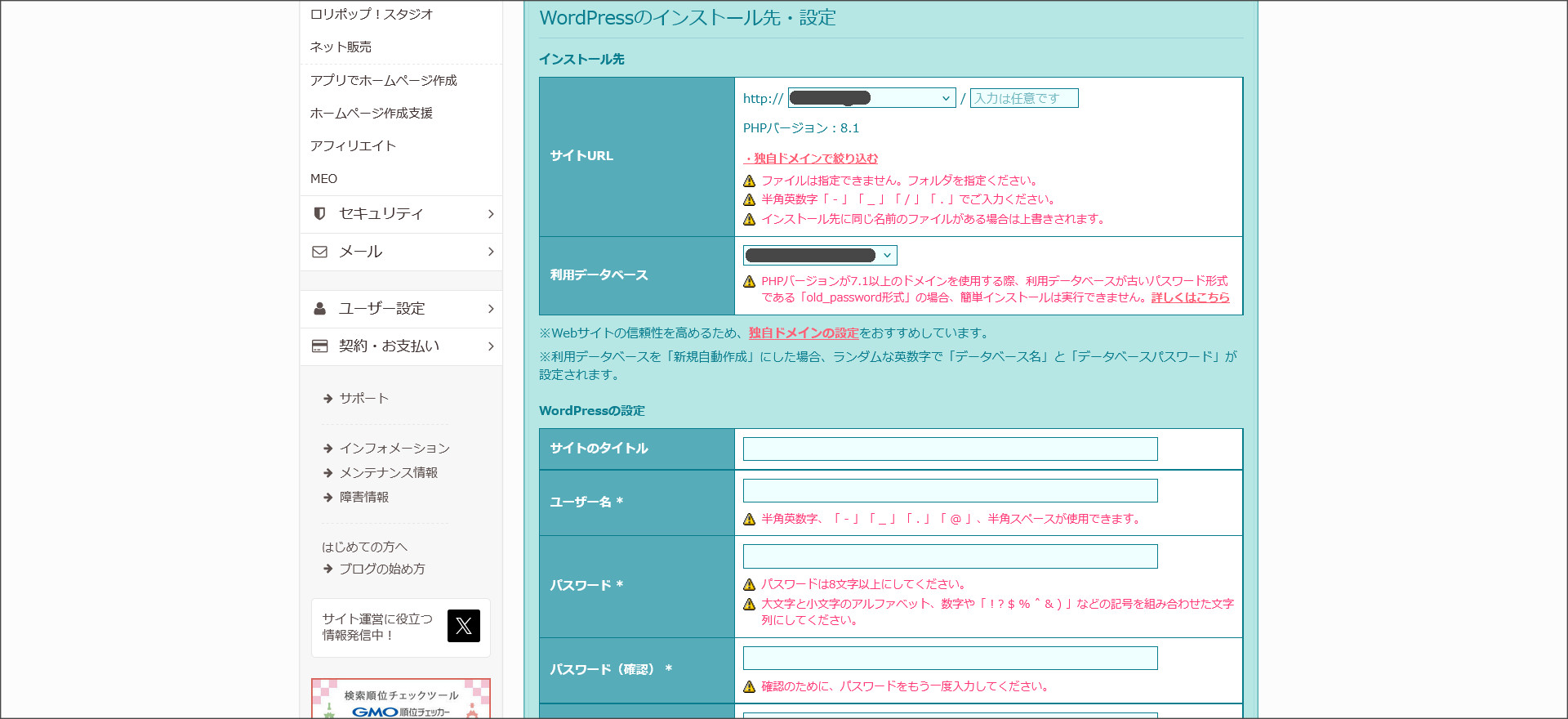Click the arrow icon beside 障害情報
The width and height of the screenshot is (1568, 719).
(x=327, y=498)
